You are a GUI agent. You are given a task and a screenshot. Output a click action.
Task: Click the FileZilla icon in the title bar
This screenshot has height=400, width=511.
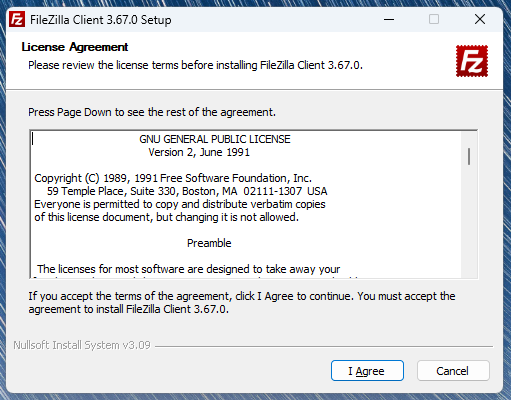click(x=17, y=19)
